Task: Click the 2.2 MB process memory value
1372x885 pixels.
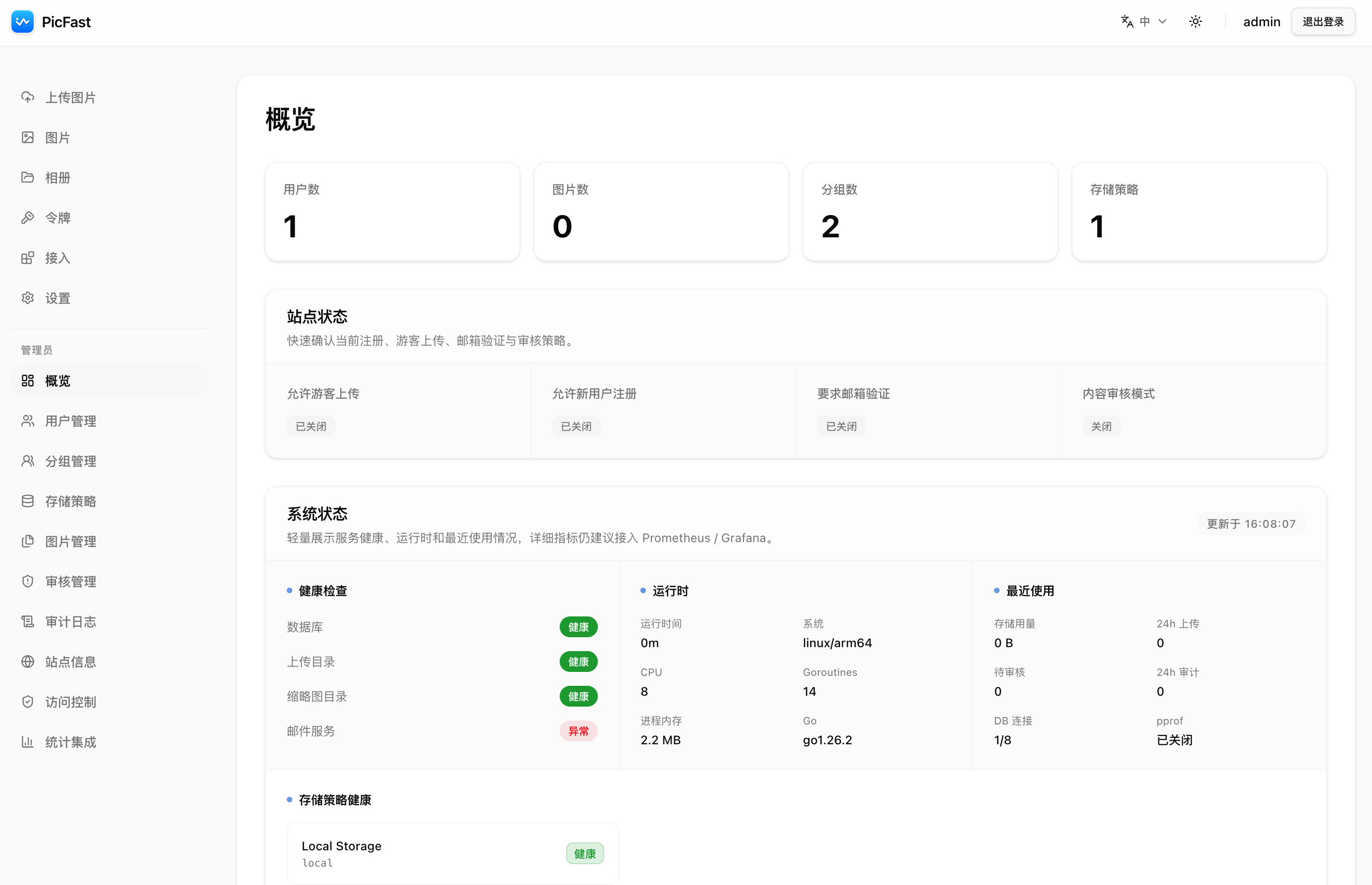Action: (x=660, y=740)
